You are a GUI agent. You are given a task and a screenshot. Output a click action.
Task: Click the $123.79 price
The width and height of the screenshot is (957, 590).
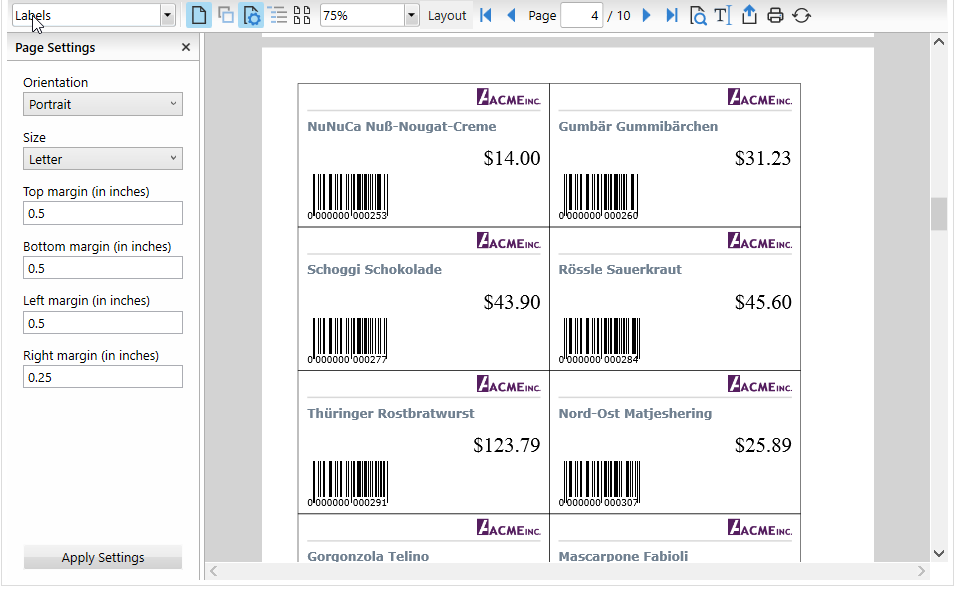click(x=507, y=445)
